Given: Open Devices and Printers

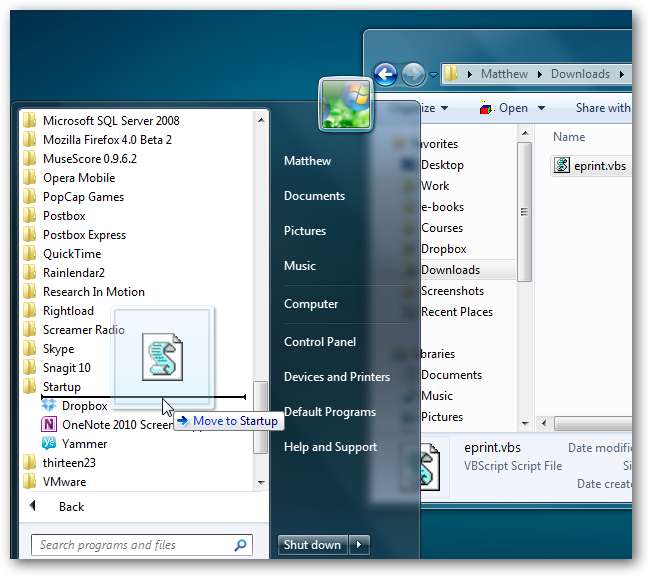Looking at the screenshot, I should [x=336, y=377].
